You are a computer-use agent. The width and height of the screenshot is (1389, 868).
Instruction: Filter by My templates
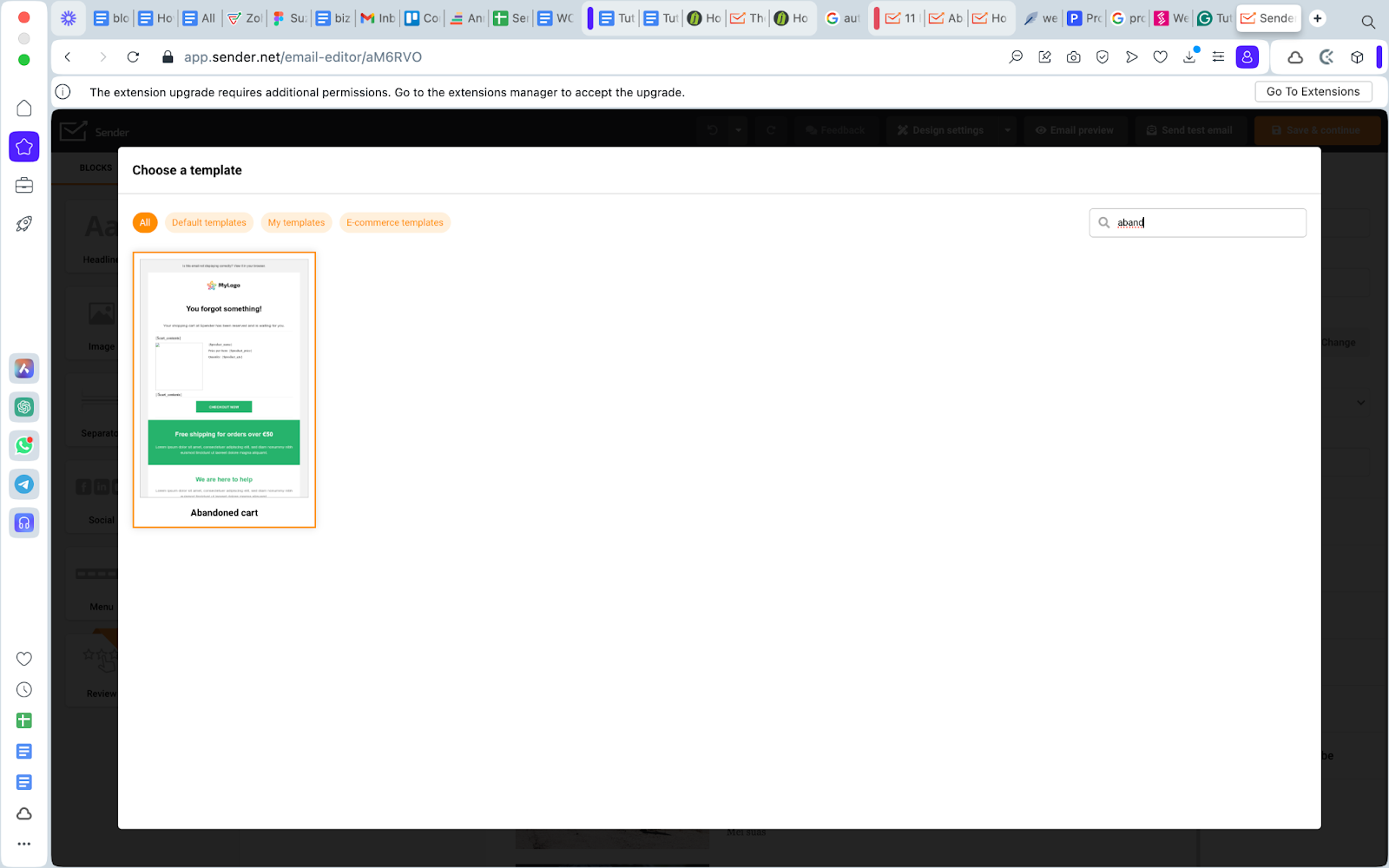pos(296,223)
